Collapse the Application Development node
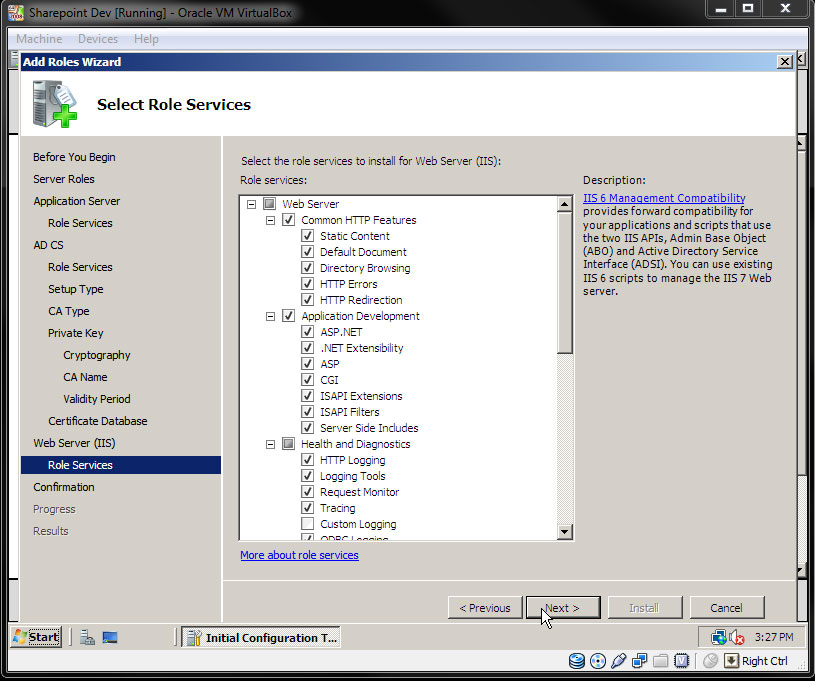This screenshot has height=681, width=815. pos(270,316)
